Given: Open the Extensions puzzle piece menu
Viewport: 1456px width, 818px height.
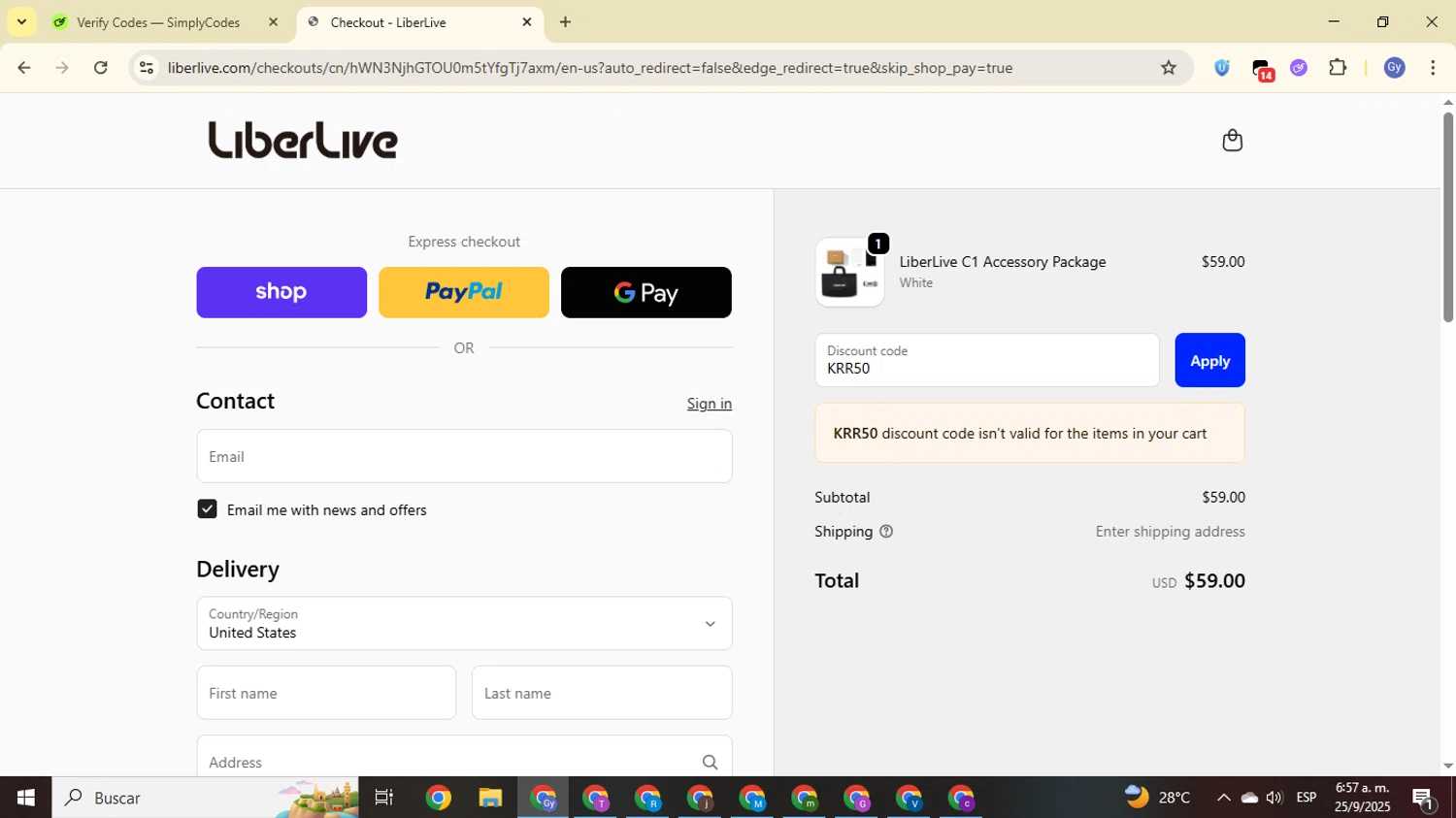Looking at the screenshot, I should (1338, 68).
